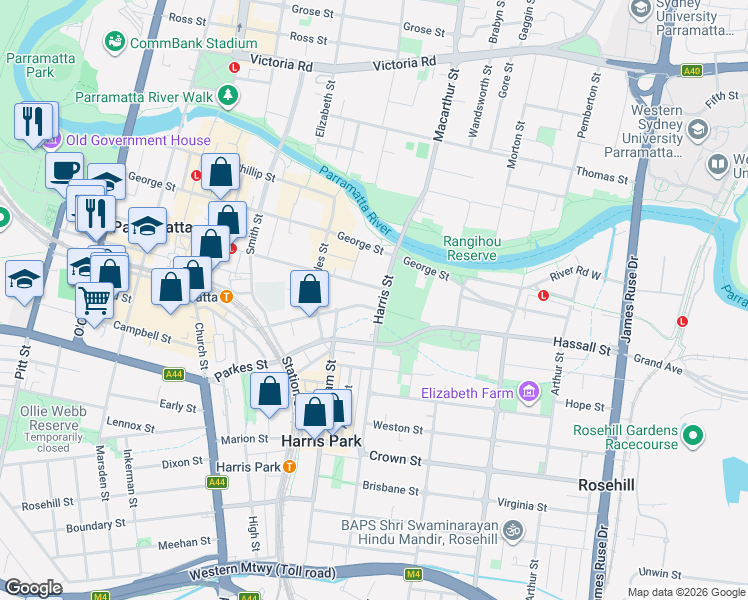The height and width of the screenshot is (600, 748).
Task: Click the Parramatta River Walk tree icon
Action: coord(228,96)
